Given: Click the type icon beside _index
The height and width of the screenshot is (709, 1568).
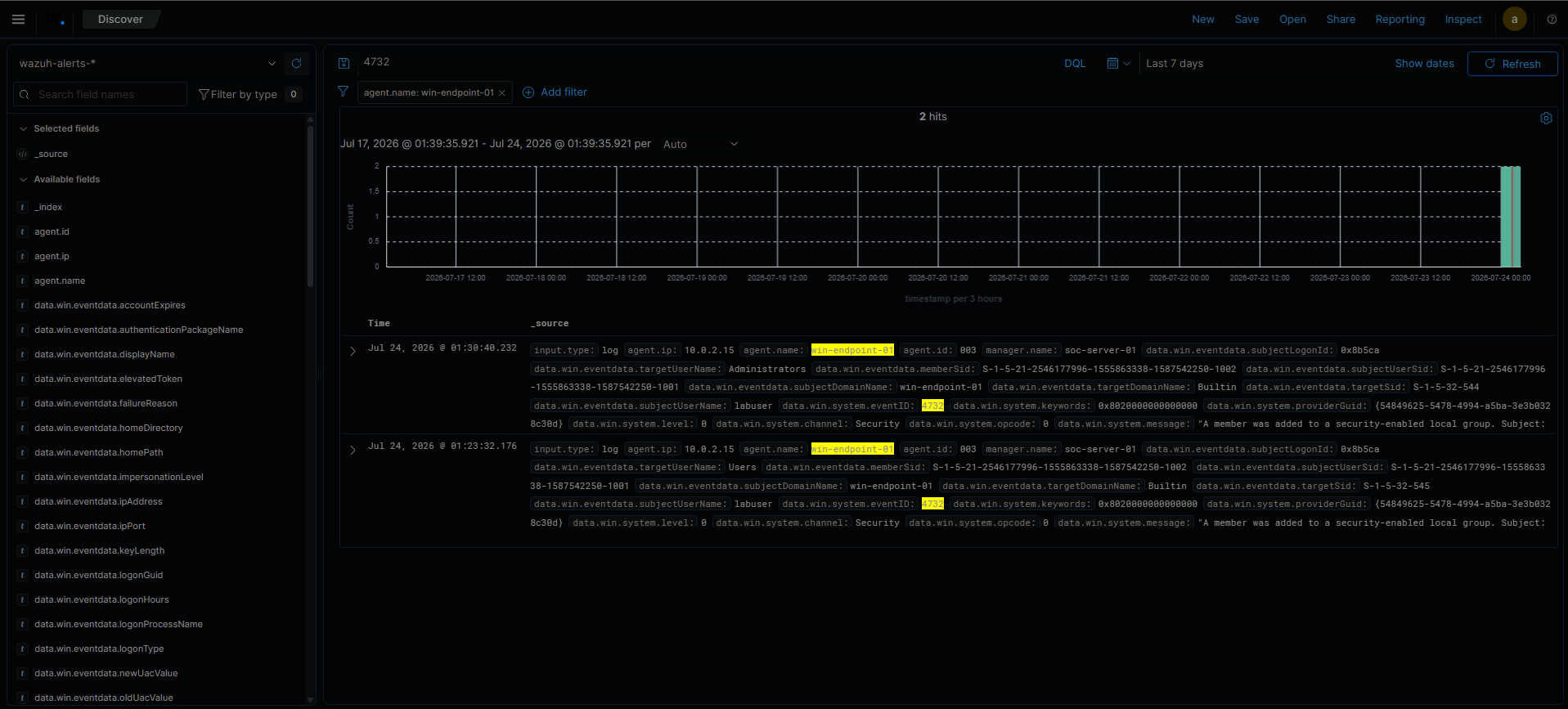Looking at the screenshot, I should click(x=22, y=207).
